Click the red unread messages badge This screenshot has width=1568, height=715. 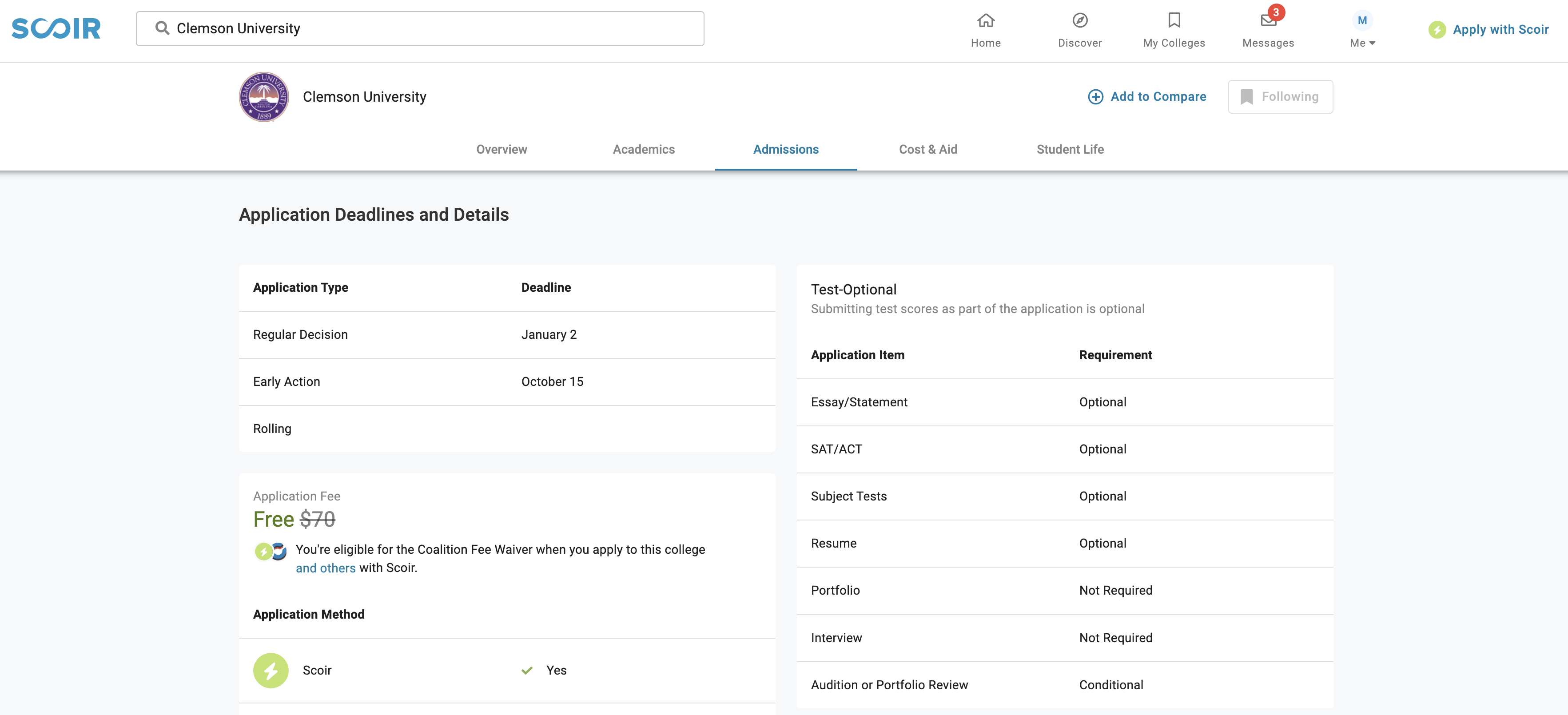pyautogui.click(x=1276, y=12)
